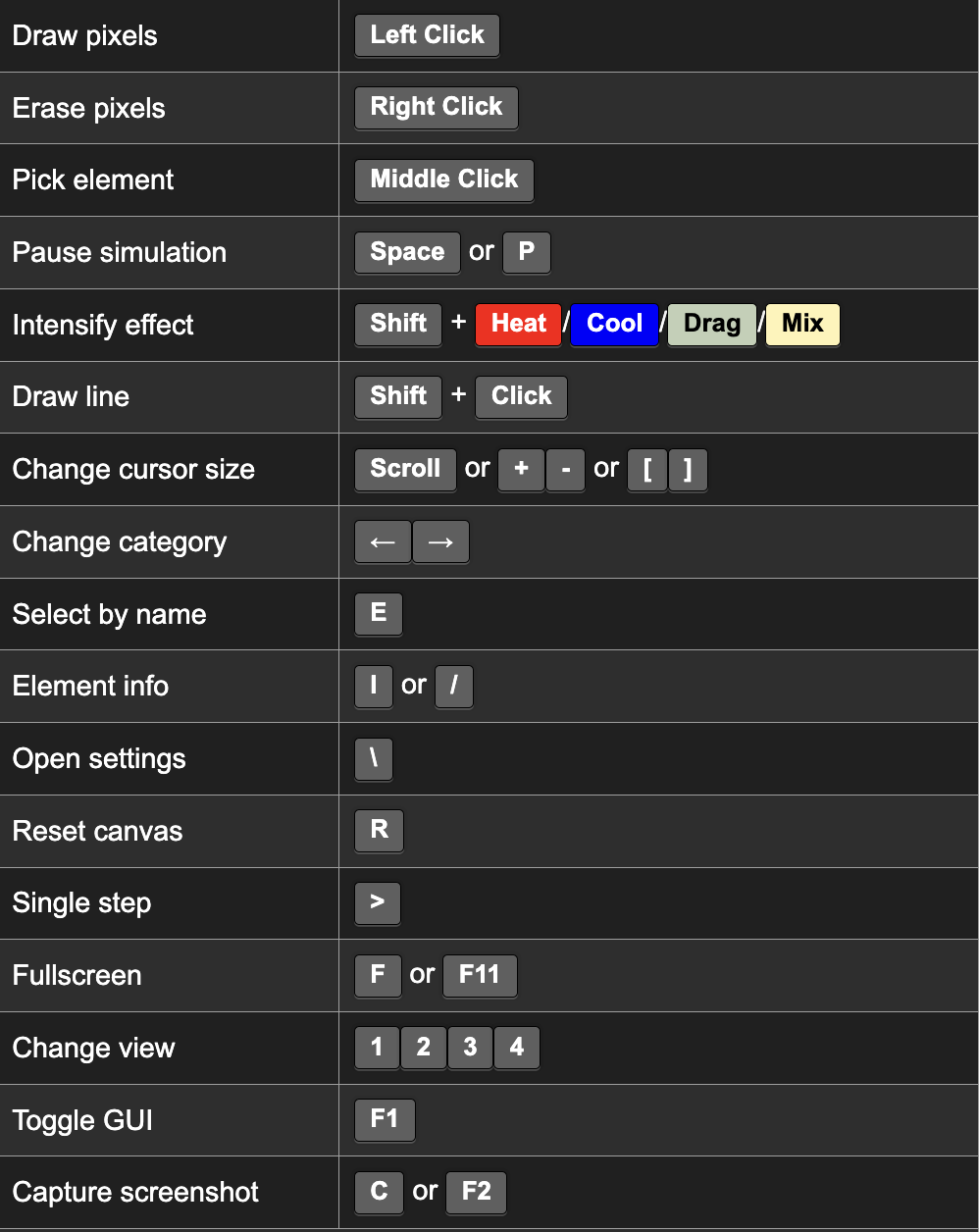Image resolution: width=979 pixels, height=1232 pixels.
Task: Click the Left Click key badge
Action: (x=427, y=35)
